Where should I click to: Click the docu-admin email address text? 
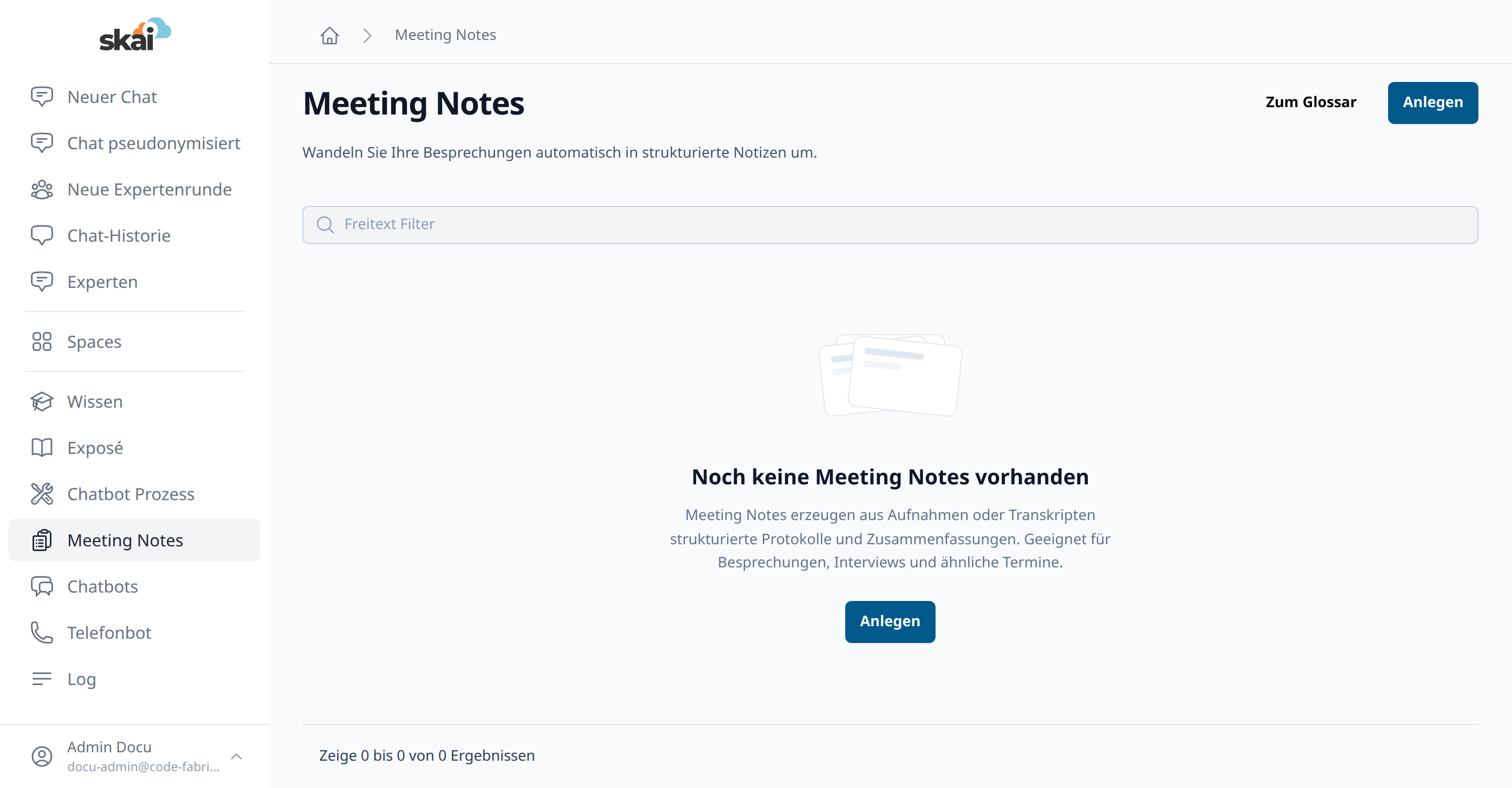coord(143,767)
